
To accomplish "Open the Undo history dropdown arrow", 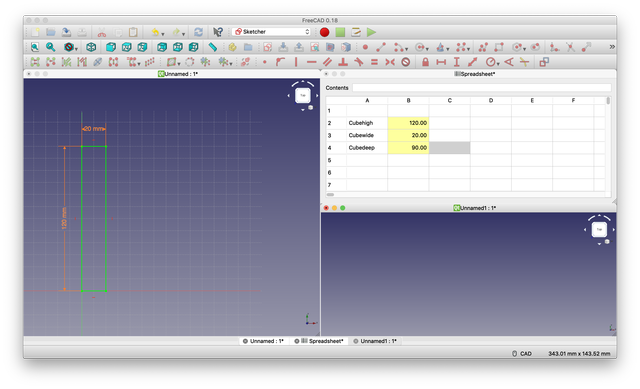I will [x=163, y=34].
